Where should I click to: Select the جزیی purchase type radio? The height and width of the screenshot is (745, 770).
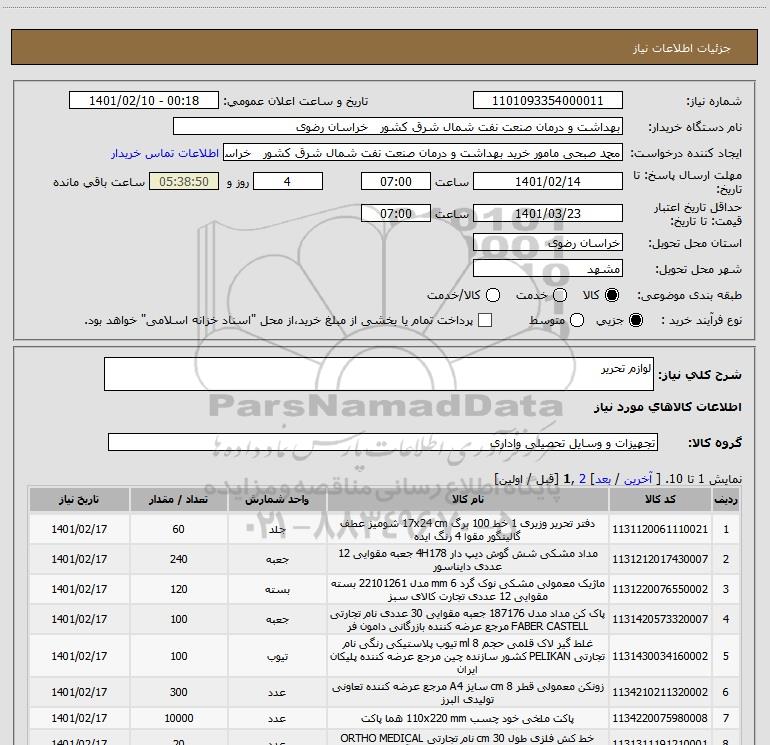tap(635, 320)
